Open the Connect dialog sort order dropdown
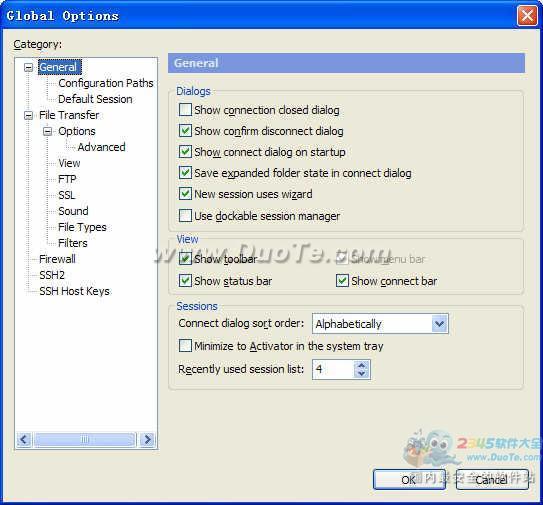 click(439, 324)
